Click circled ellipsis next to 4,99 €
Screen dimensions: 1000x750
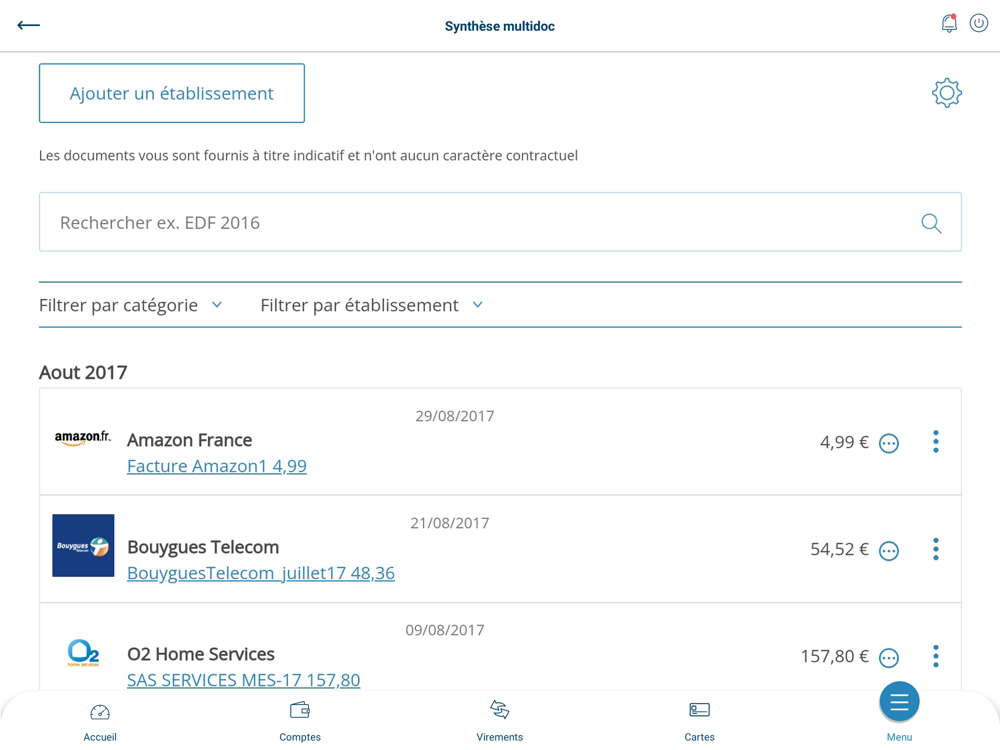click(889, 443)
